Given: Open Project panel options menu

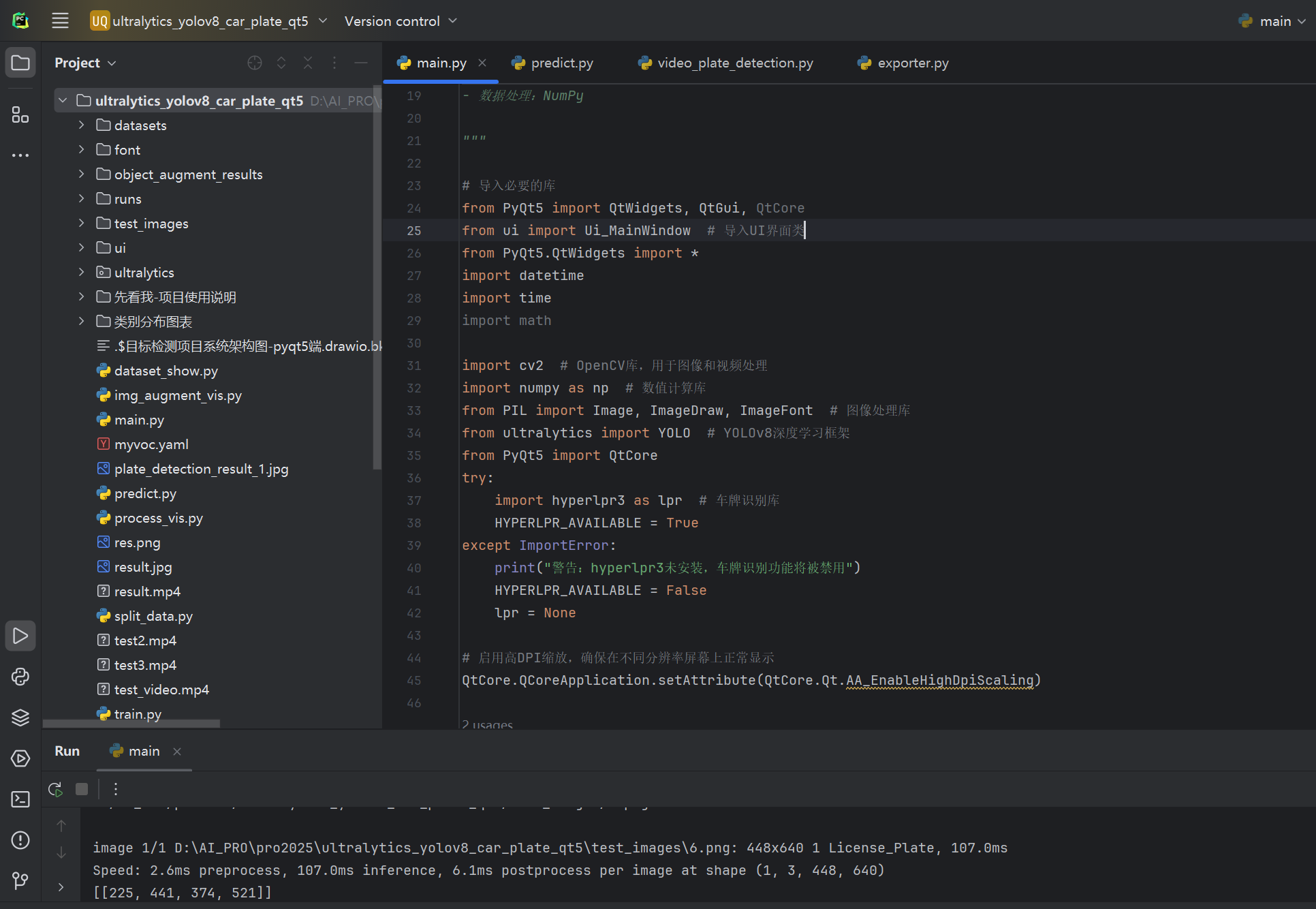Looking at the screenshot, I should 334,63.
